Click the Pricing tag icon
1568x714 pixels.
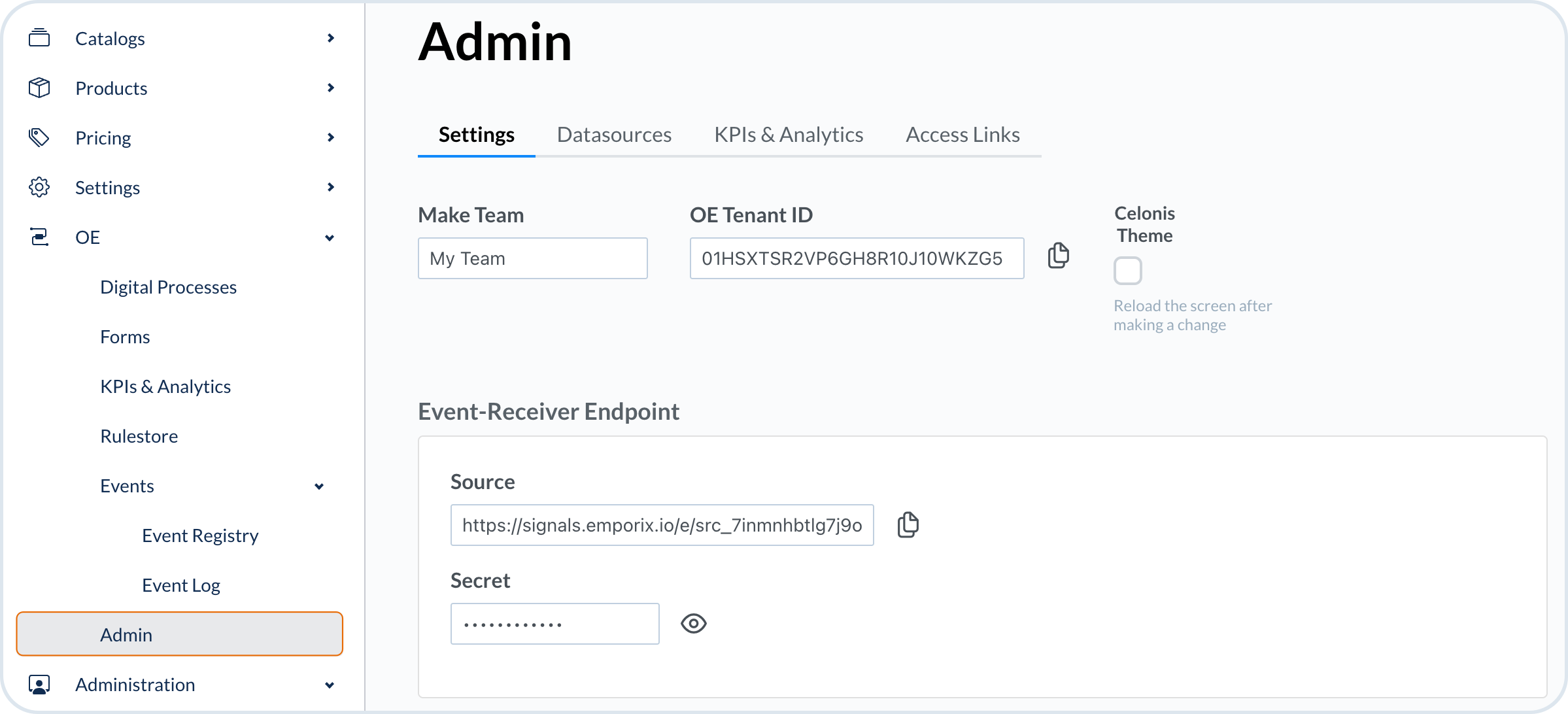click(39, 137)
